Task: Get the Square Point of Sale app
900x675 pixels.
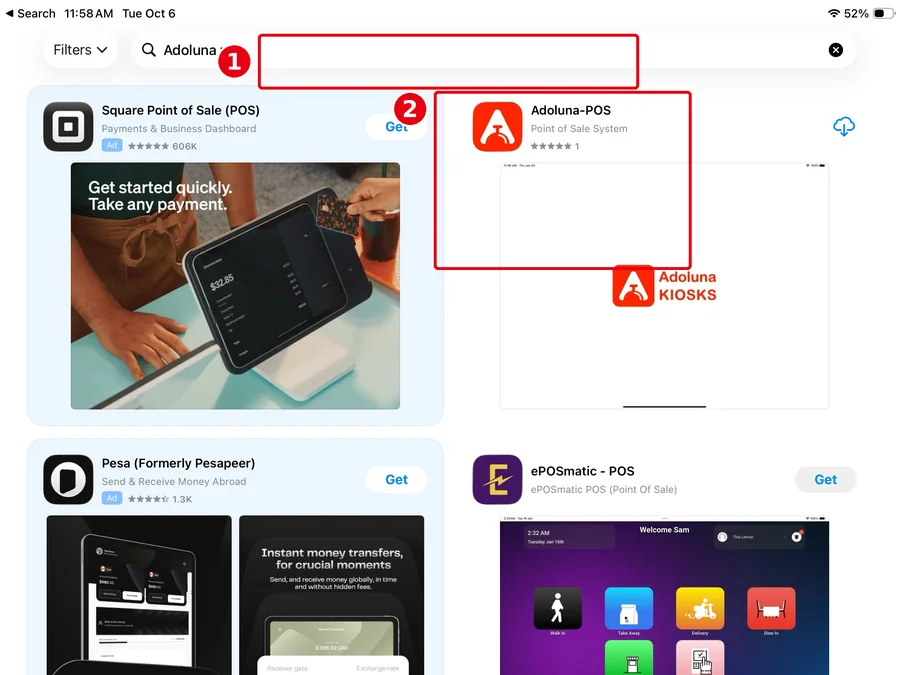Action: (397, 126)
